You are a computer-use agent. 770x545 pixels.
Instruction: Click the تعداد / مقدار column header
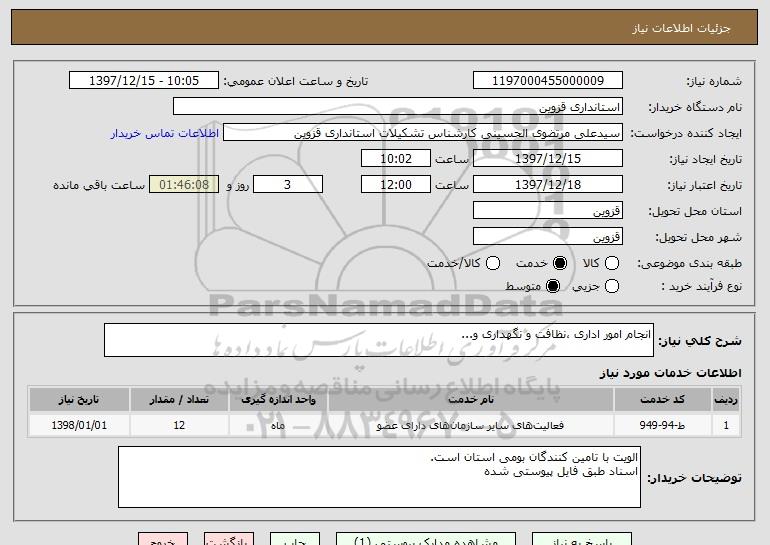coord(179,400)
